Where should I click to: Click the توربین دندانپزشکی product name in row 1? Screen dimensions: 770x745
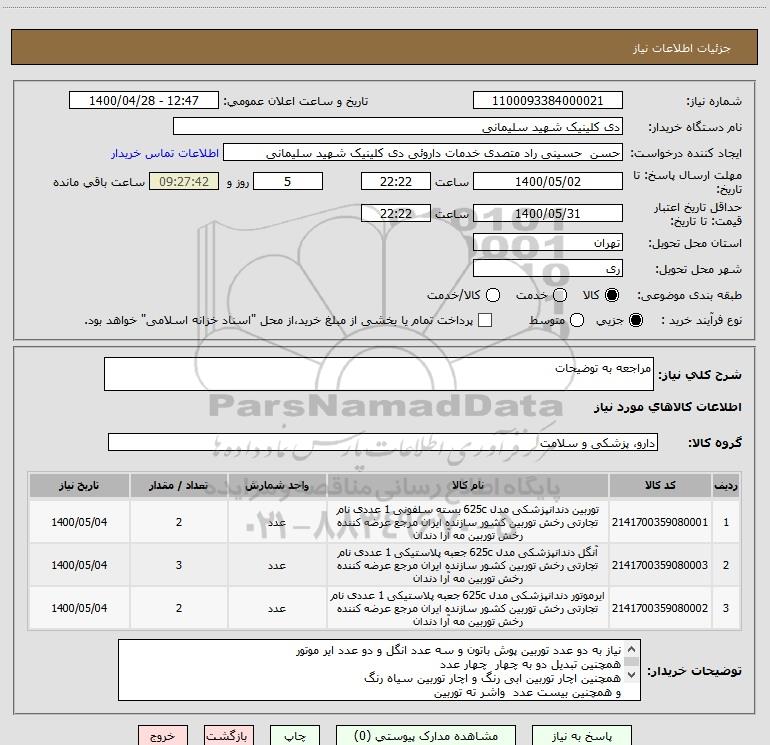pos(468,522)
